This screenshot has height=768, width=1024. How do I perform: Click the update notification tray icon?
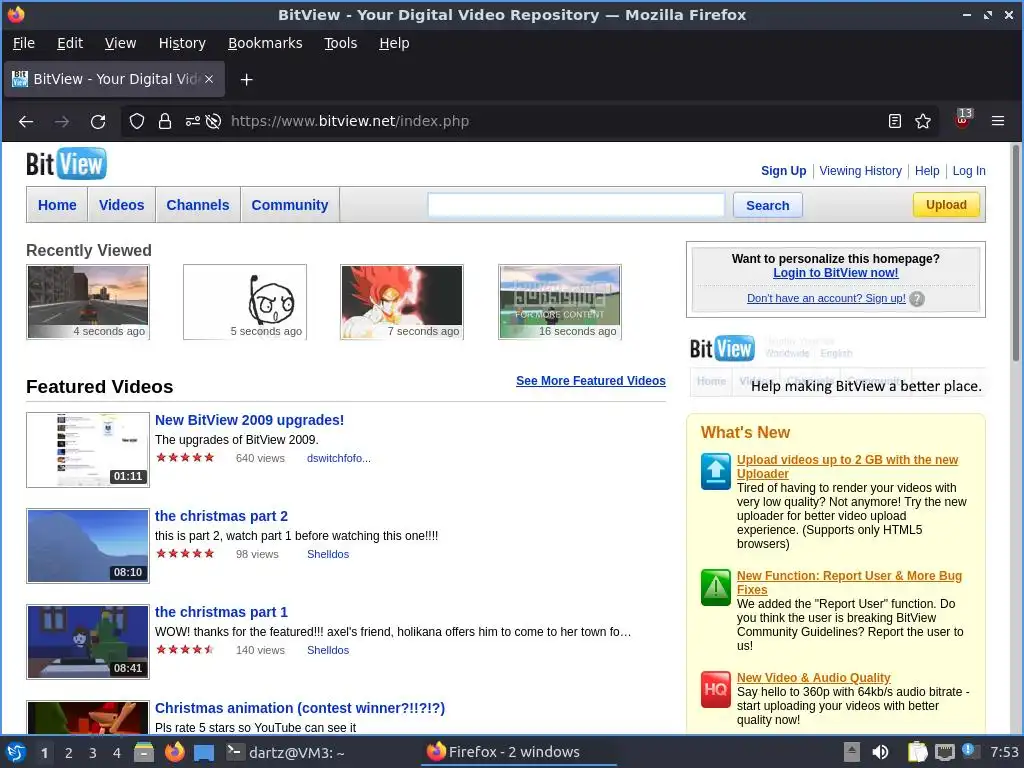point(970,751)
